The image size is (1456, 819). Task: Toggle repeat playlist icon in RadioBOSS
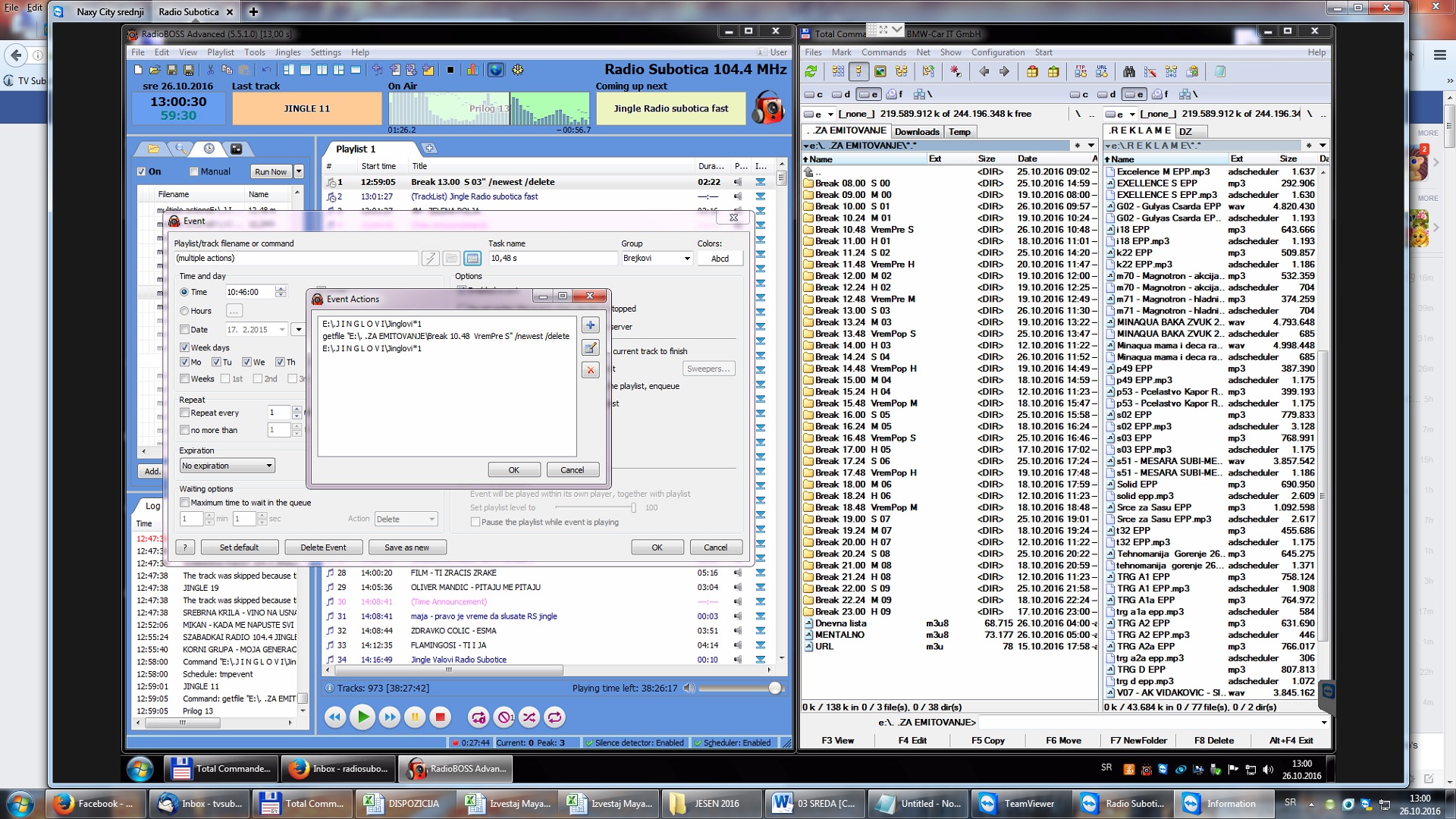tap(555, 717)
